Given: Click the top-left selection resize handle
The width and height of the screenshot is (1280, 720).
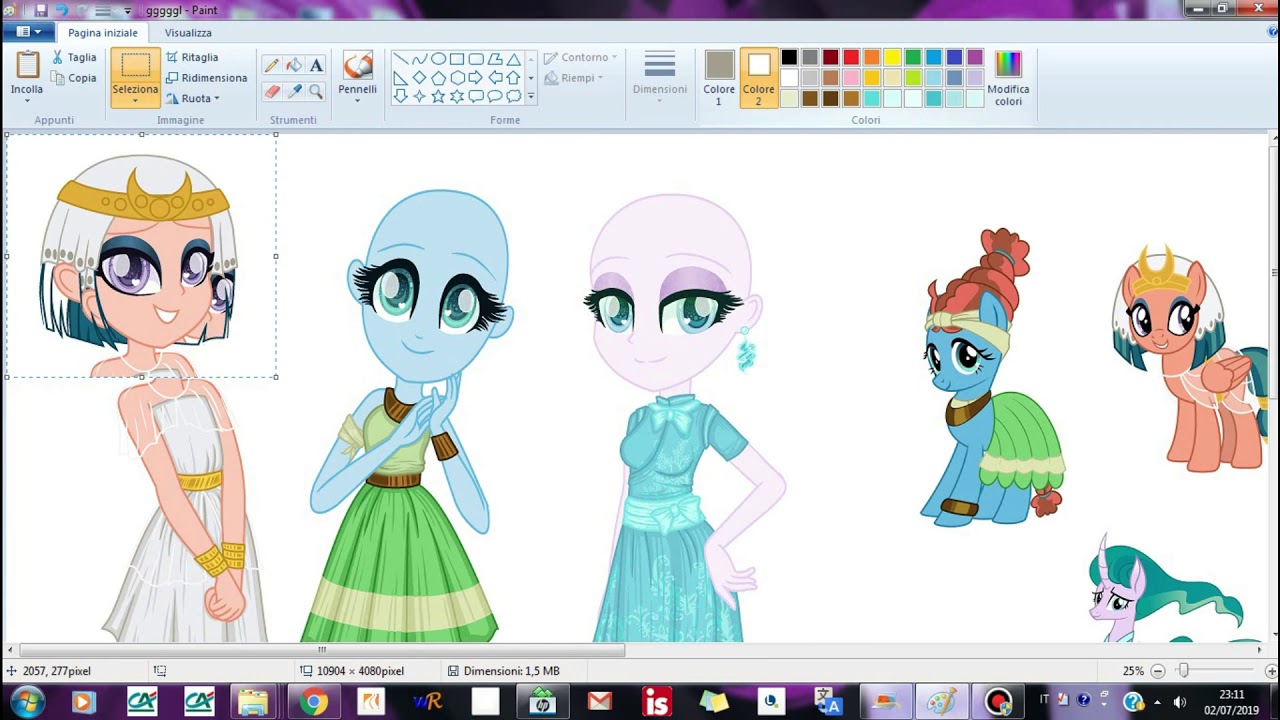Looking at the screenshot, I should coord(7,135).
